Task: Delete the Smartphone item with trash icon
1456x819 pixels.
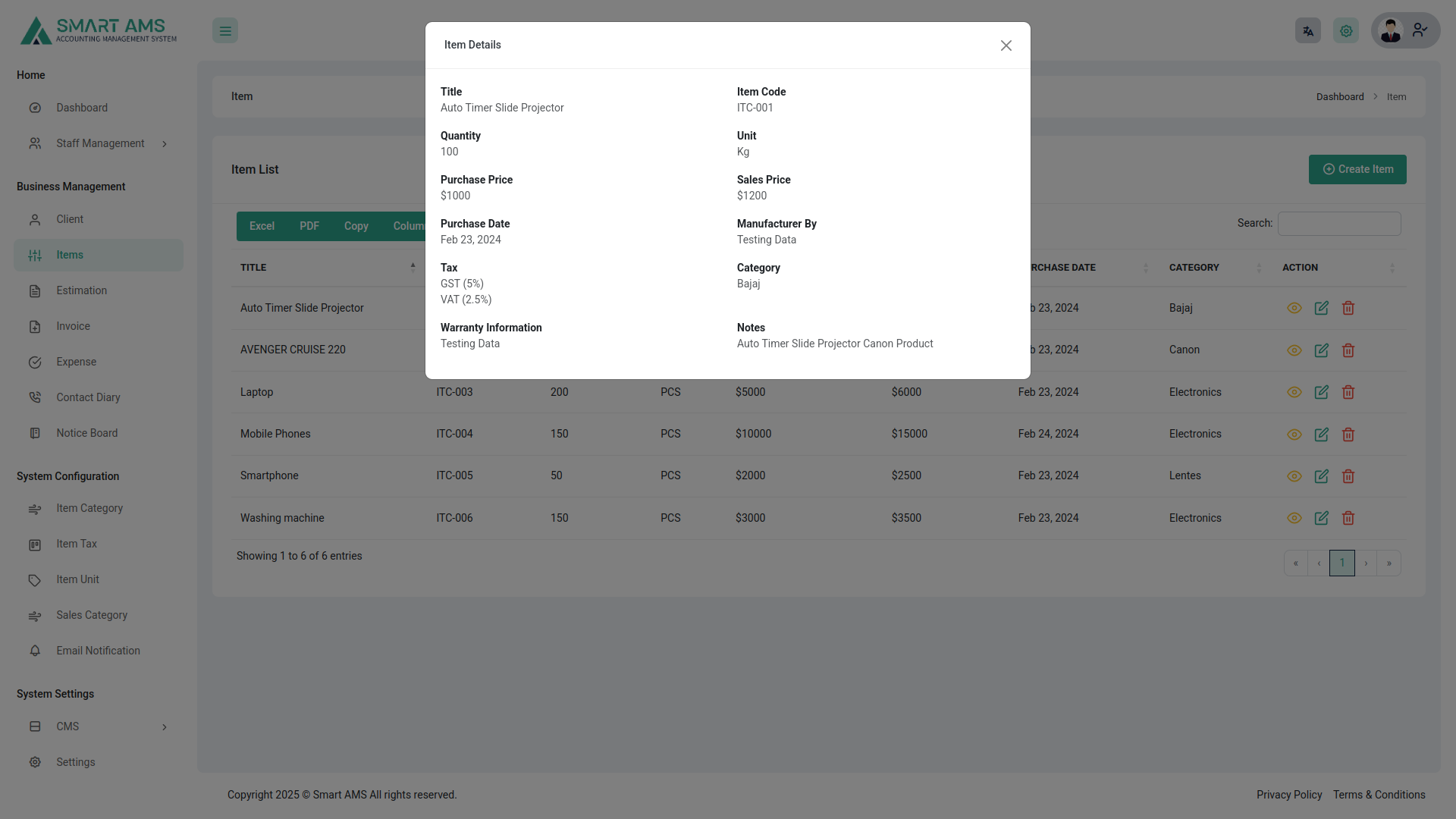Action: coord(1348,476)
